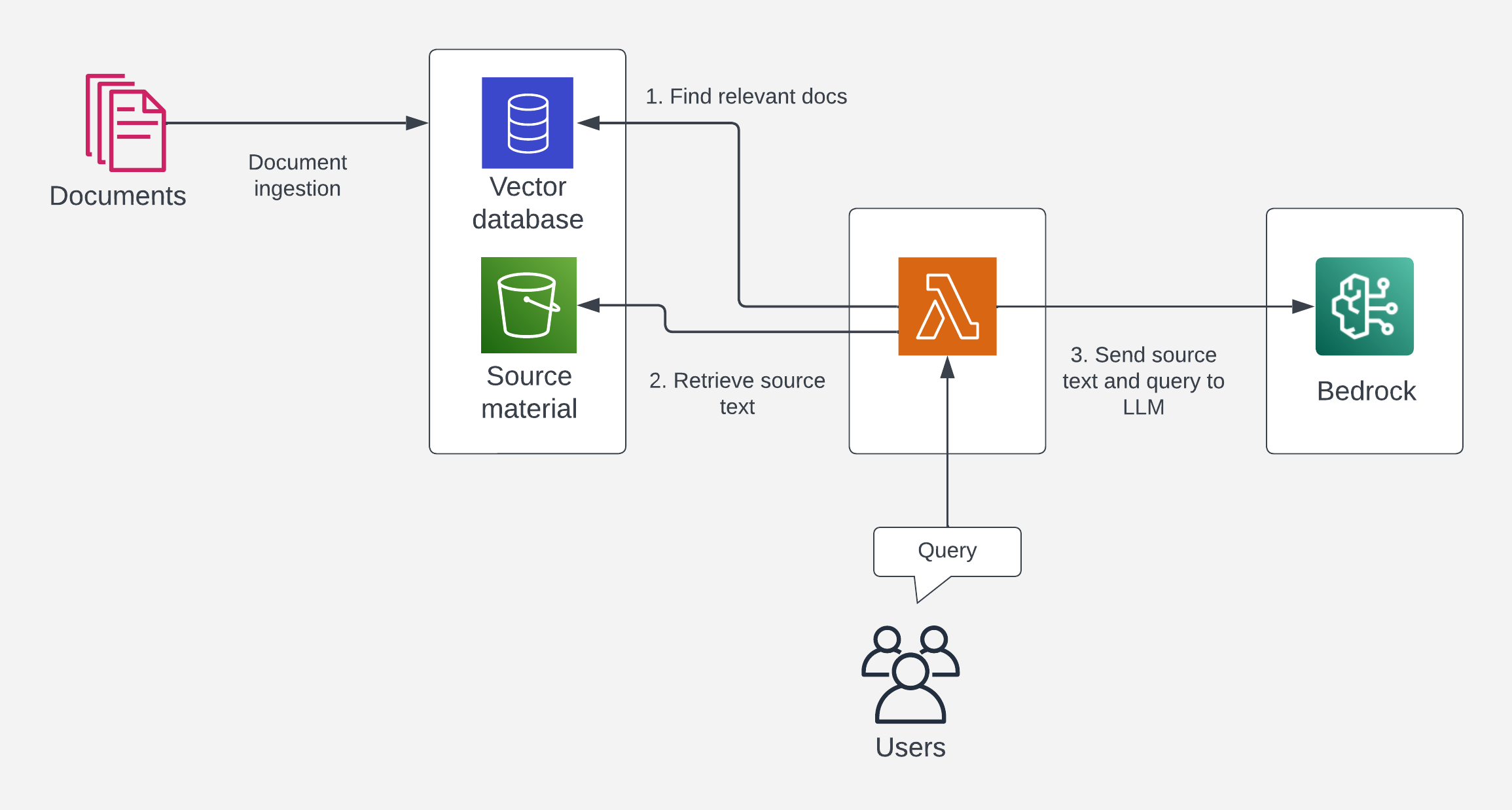
Task: Click arrowhead pointing into the Bedrock icon
Action: (1303, 306)
